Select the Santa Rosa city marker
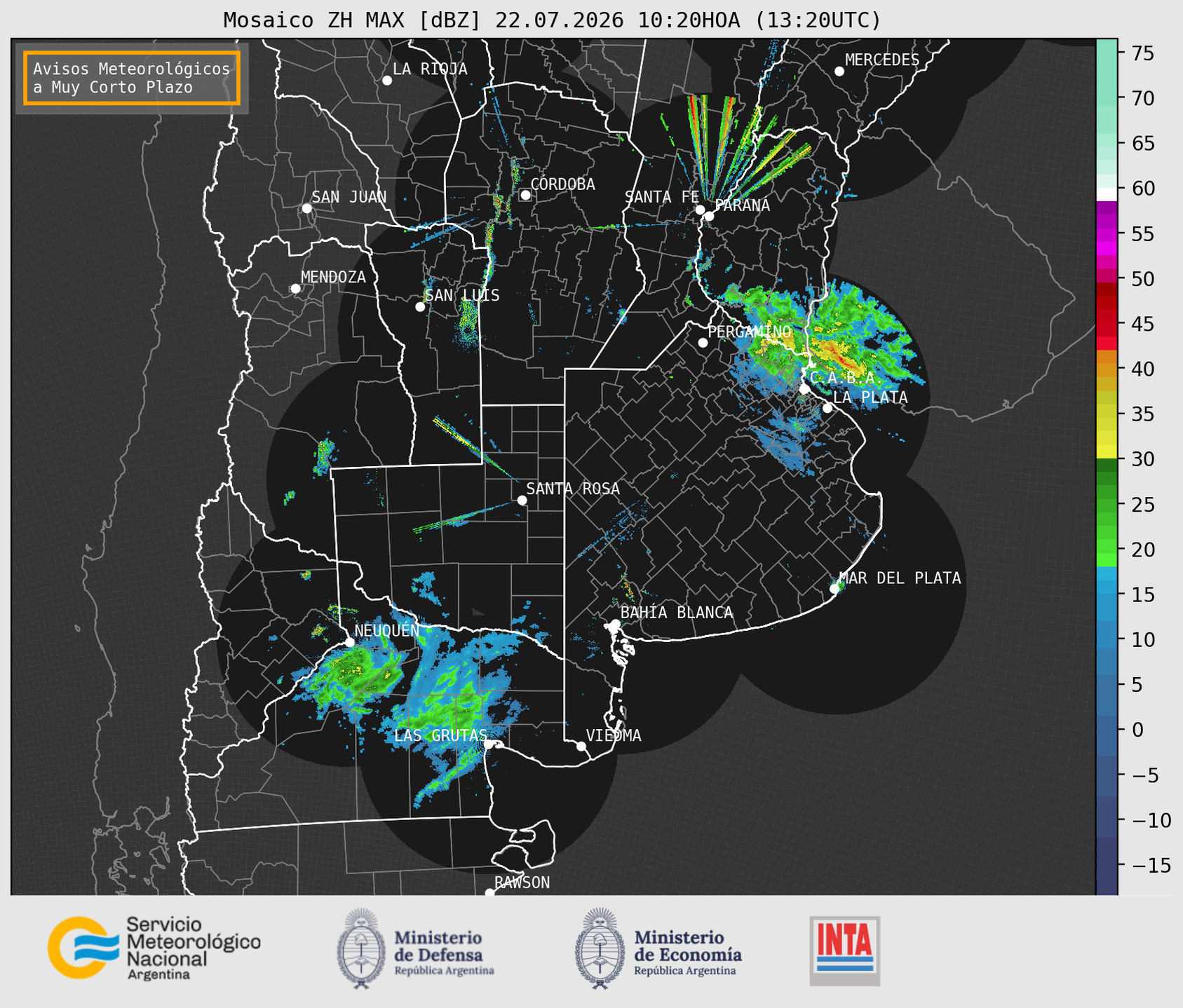Viewport: 1183px width, 1008px height. [x=522, y=500]
